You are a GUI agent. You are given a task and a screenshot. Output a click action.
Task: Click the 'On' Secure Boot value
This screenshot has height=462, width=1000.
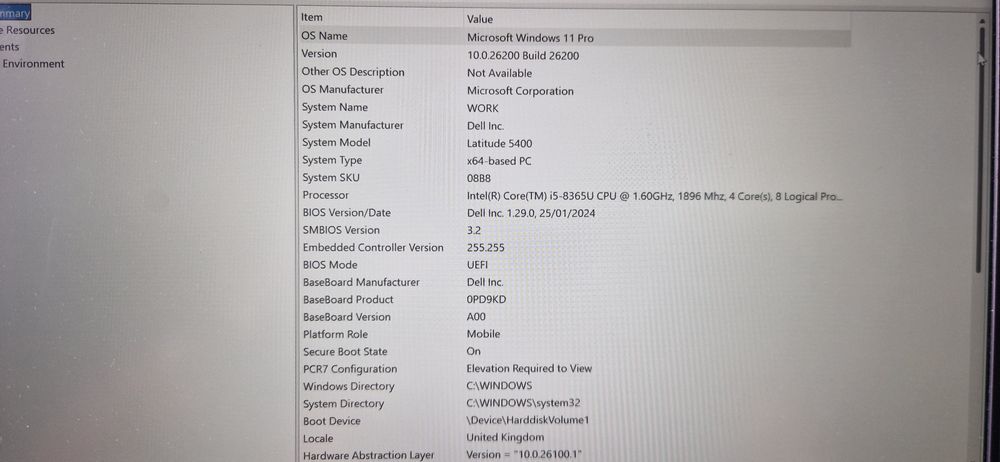pos(474,351)
